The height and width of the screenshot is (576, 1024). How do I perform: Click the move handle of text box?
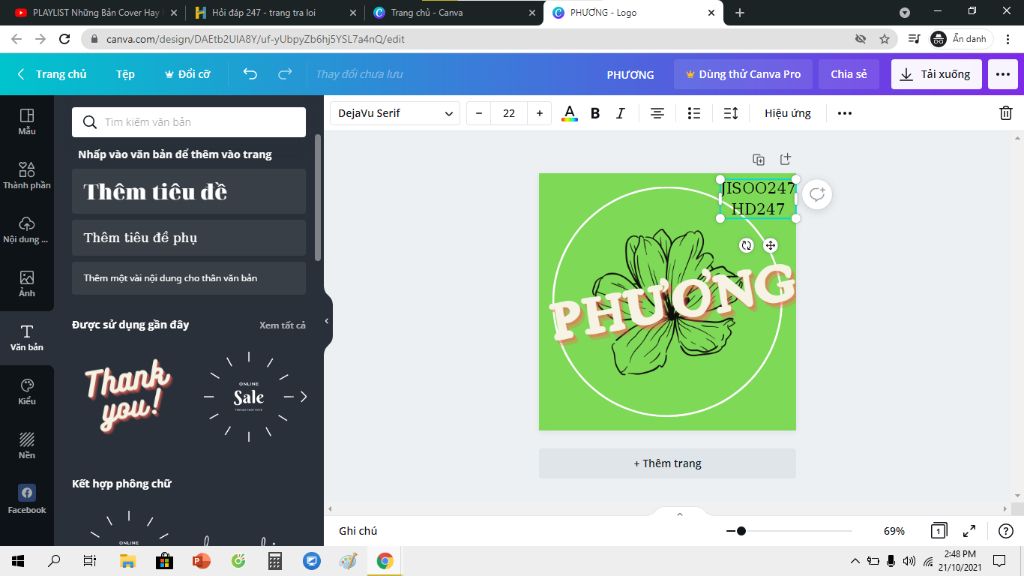pyautogui.click(x=771, y=246)
